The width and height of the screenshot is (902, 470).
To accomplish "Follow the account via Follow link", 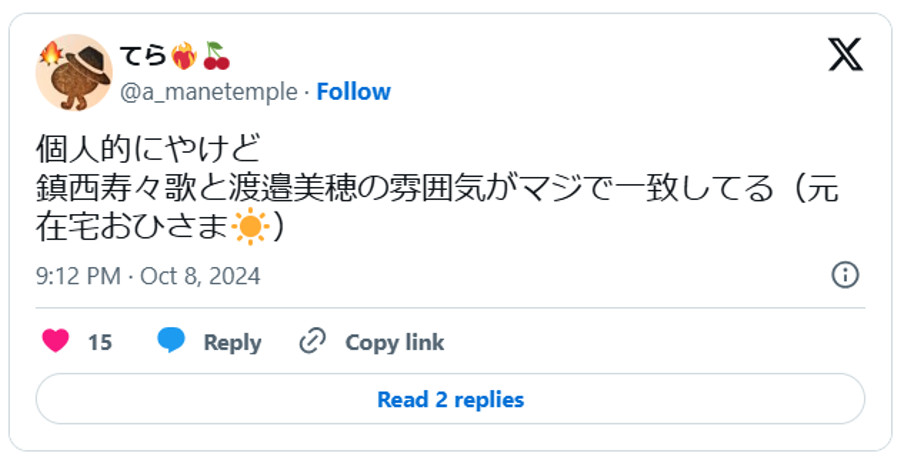I will click(353, 92).
